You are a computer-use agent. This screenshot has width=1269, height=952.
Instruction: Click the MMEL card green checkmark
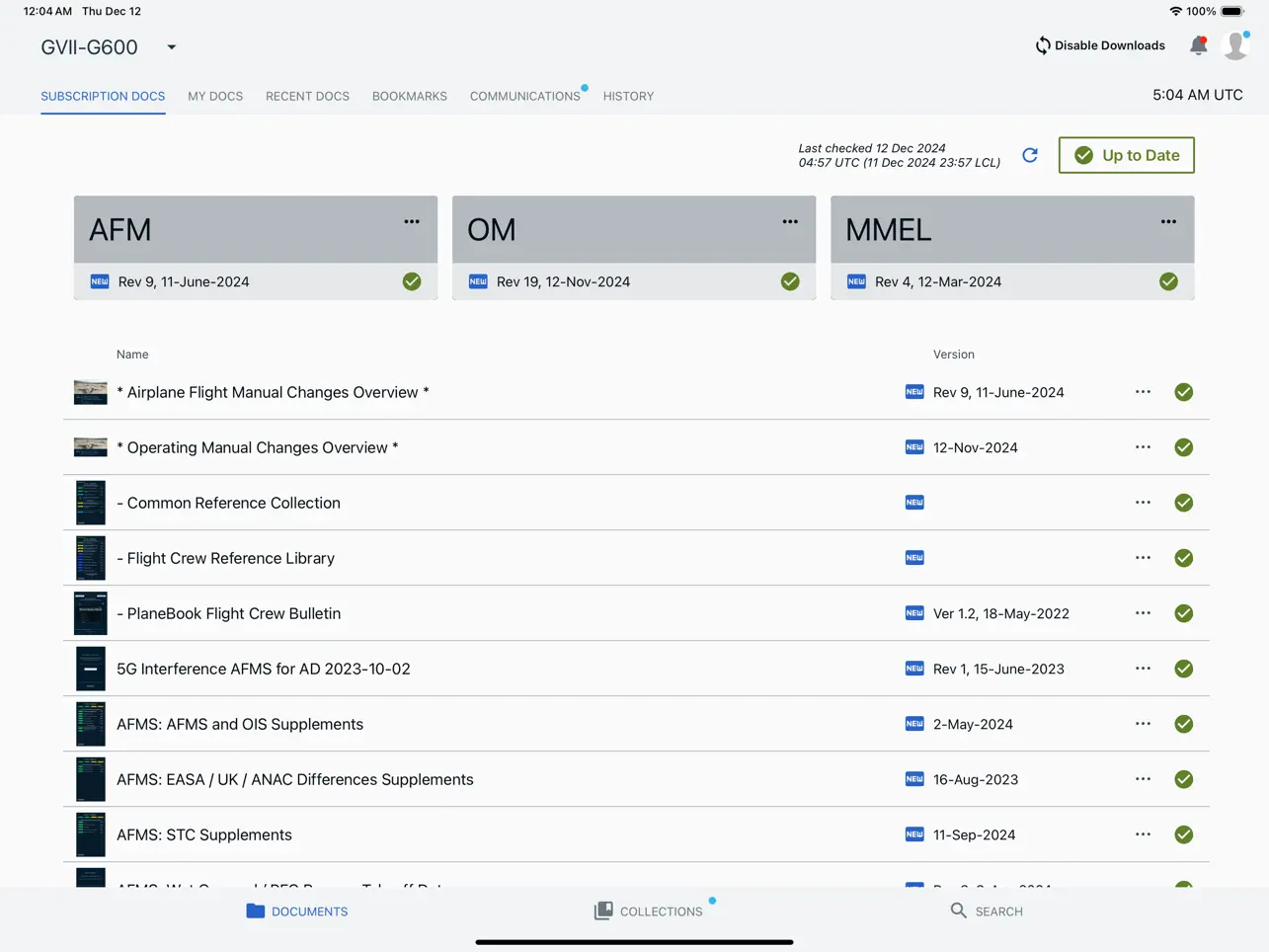pyautogui.click(x=1168, y=281)
